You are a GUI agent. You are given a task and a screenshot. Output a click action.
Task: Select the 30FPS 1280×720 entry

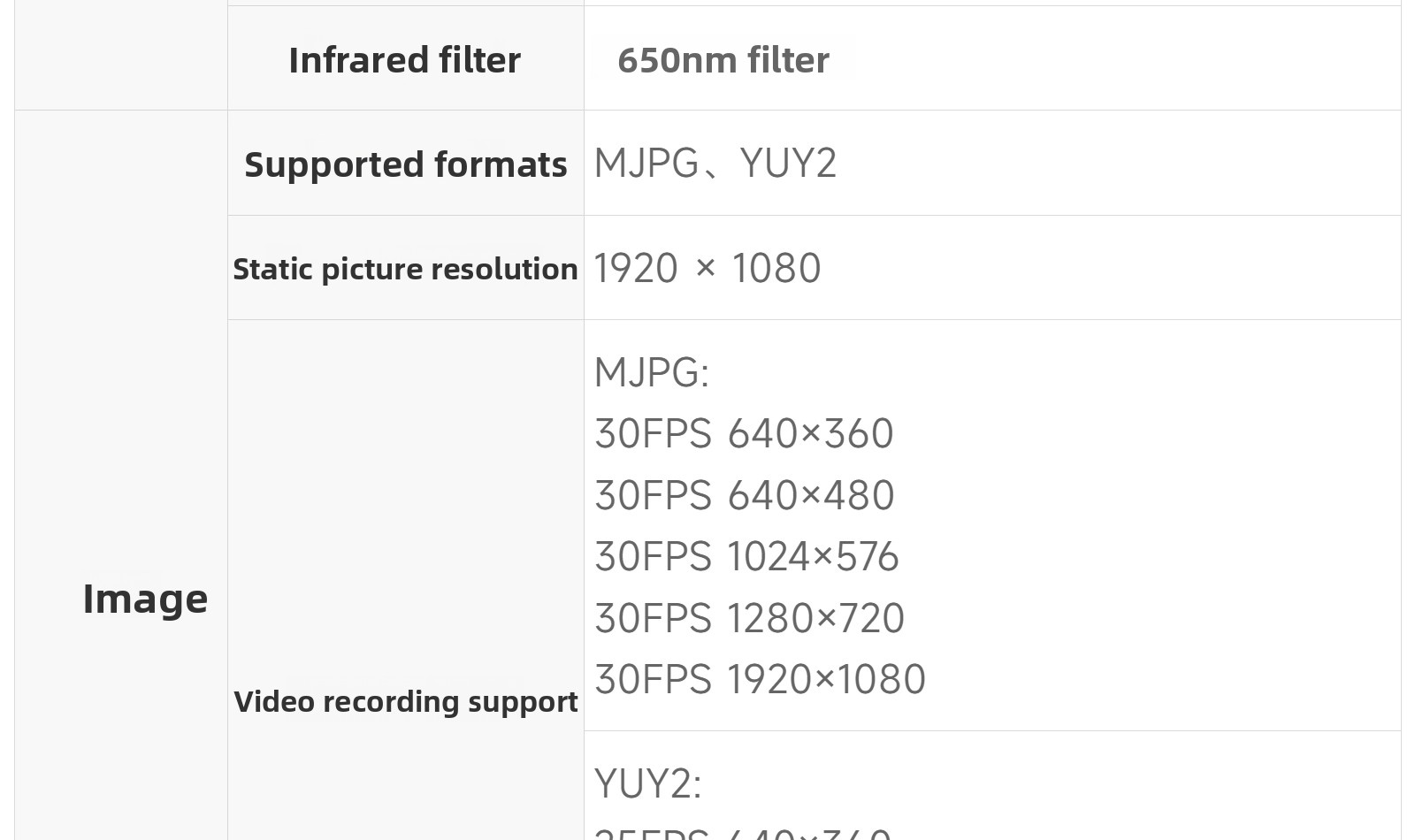point(750,618)
